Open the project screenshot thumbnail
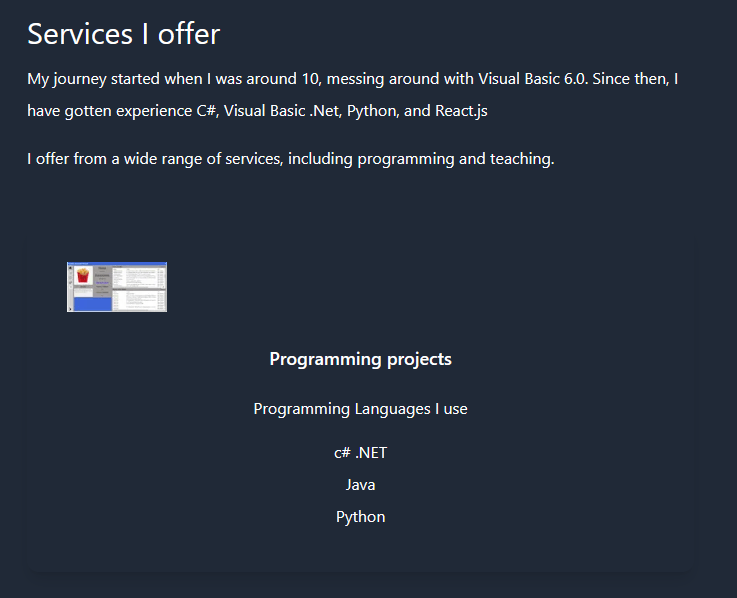This screenshot has width=737, height=598. tap(117, 287)
